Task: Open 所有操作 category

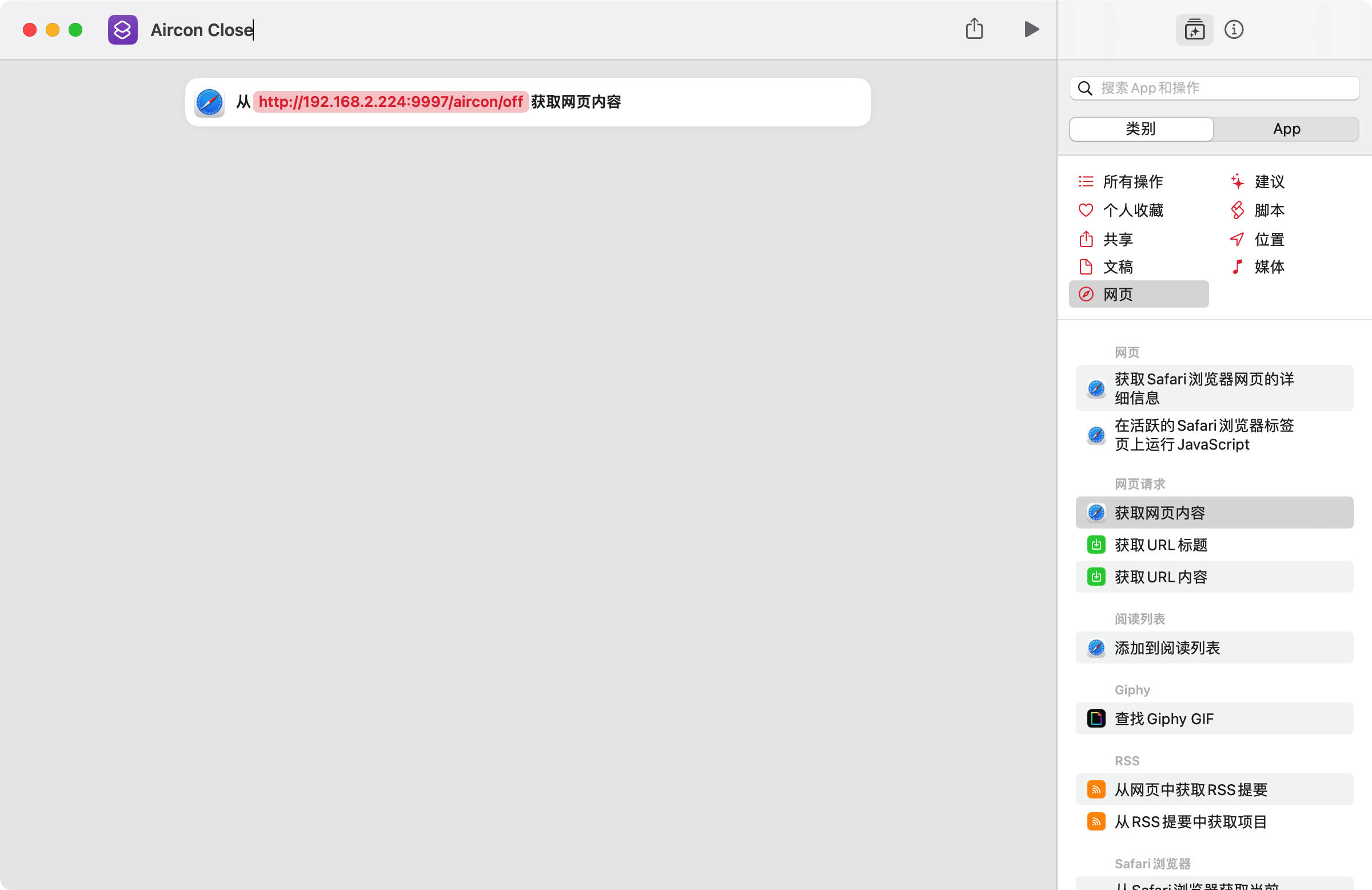Action: (1132, 182)
